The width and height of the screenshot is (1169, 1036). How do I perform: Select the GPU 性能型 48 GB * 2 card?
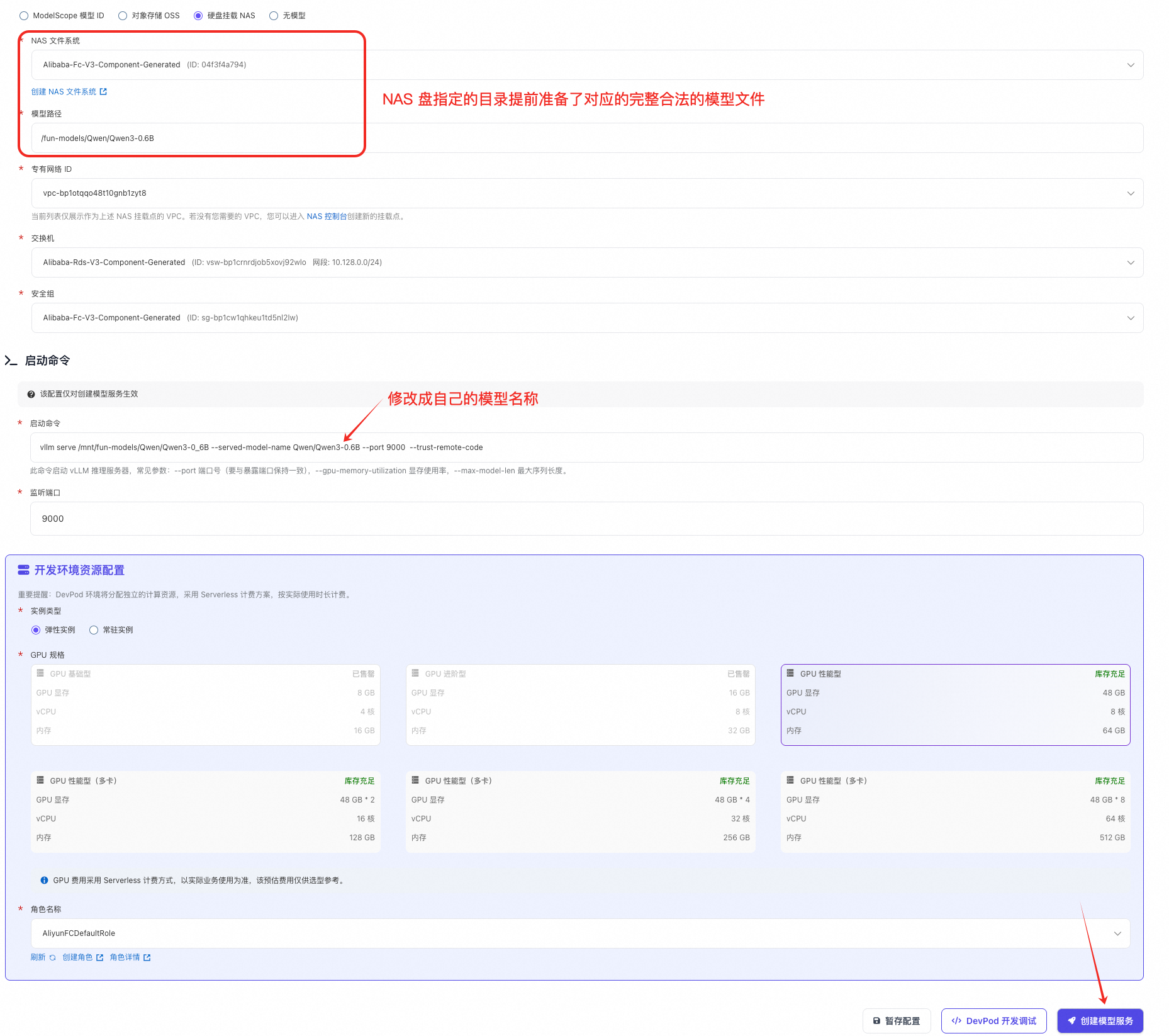206,812
